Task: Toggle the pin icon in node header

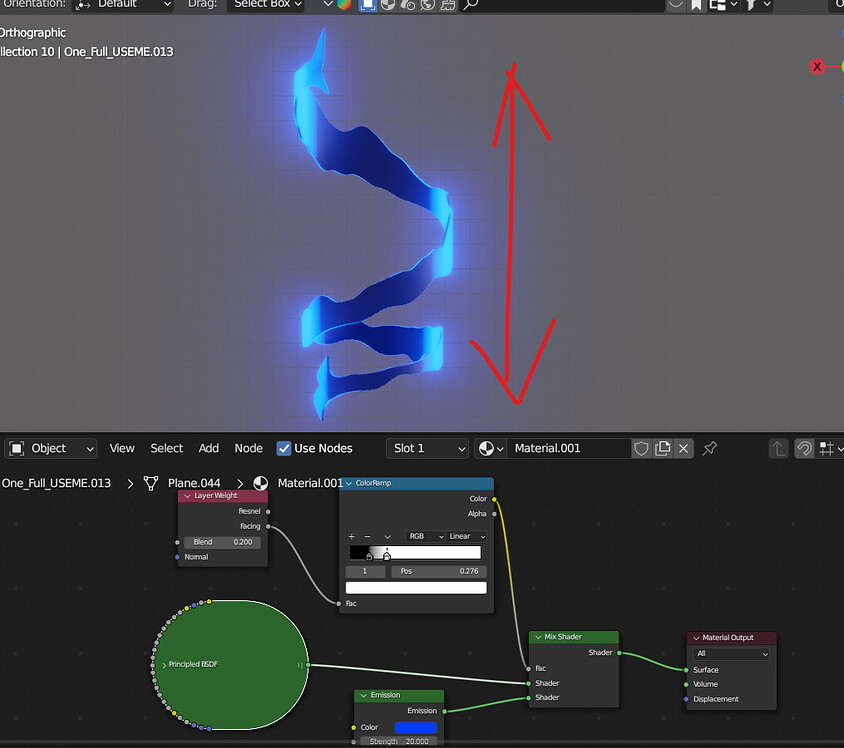Action: coord(710,448)
